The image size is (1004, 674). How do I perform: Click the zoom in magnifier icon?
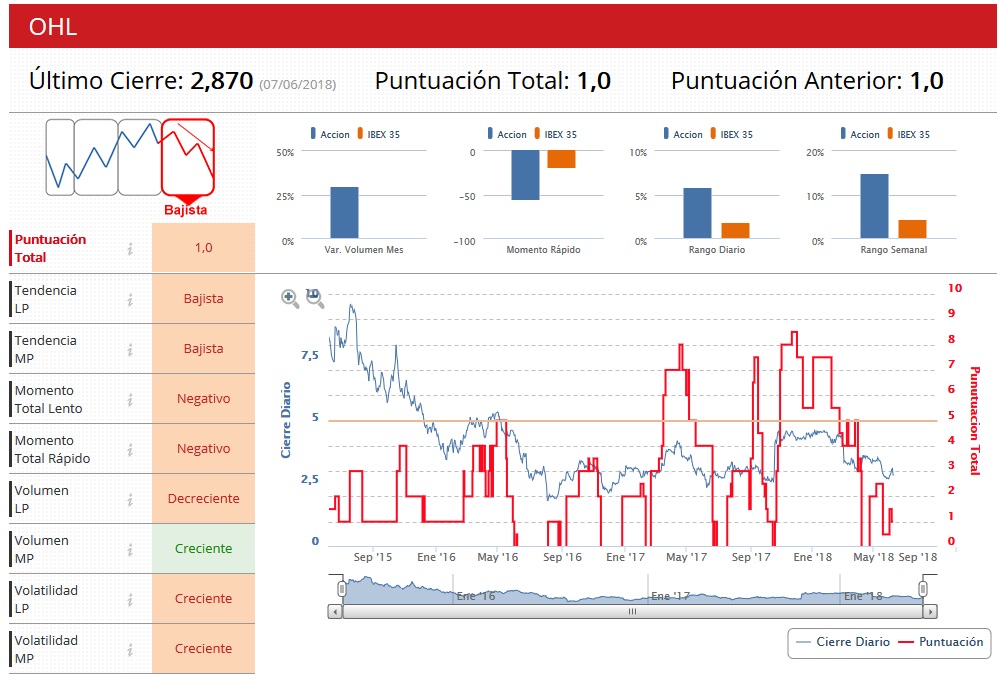pos(289,298)
